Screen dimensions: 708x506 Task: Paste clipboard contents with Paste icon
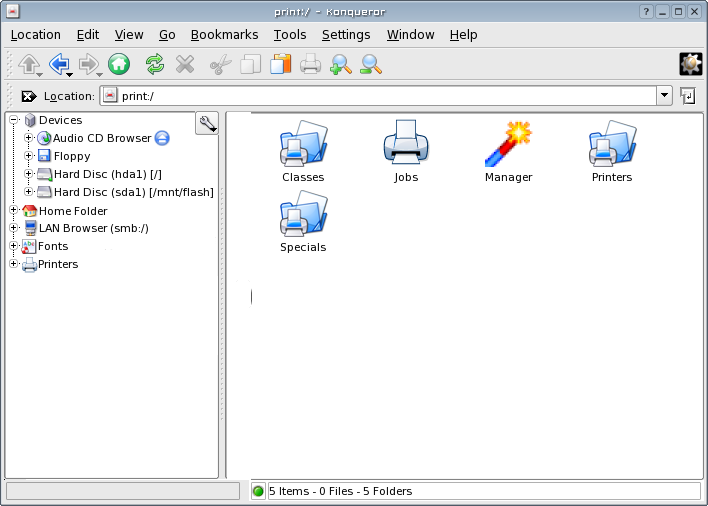point(281,64)
